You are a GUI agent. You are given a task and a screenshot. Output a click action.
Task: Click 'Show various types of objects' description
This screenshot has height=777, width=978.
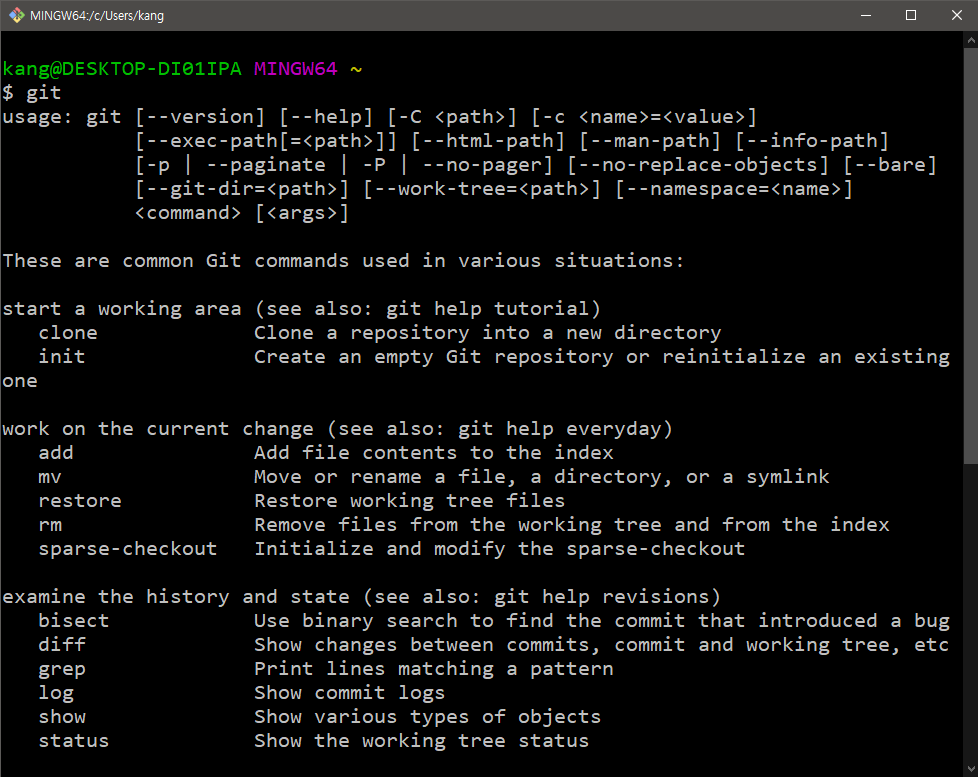pos(427,717)
